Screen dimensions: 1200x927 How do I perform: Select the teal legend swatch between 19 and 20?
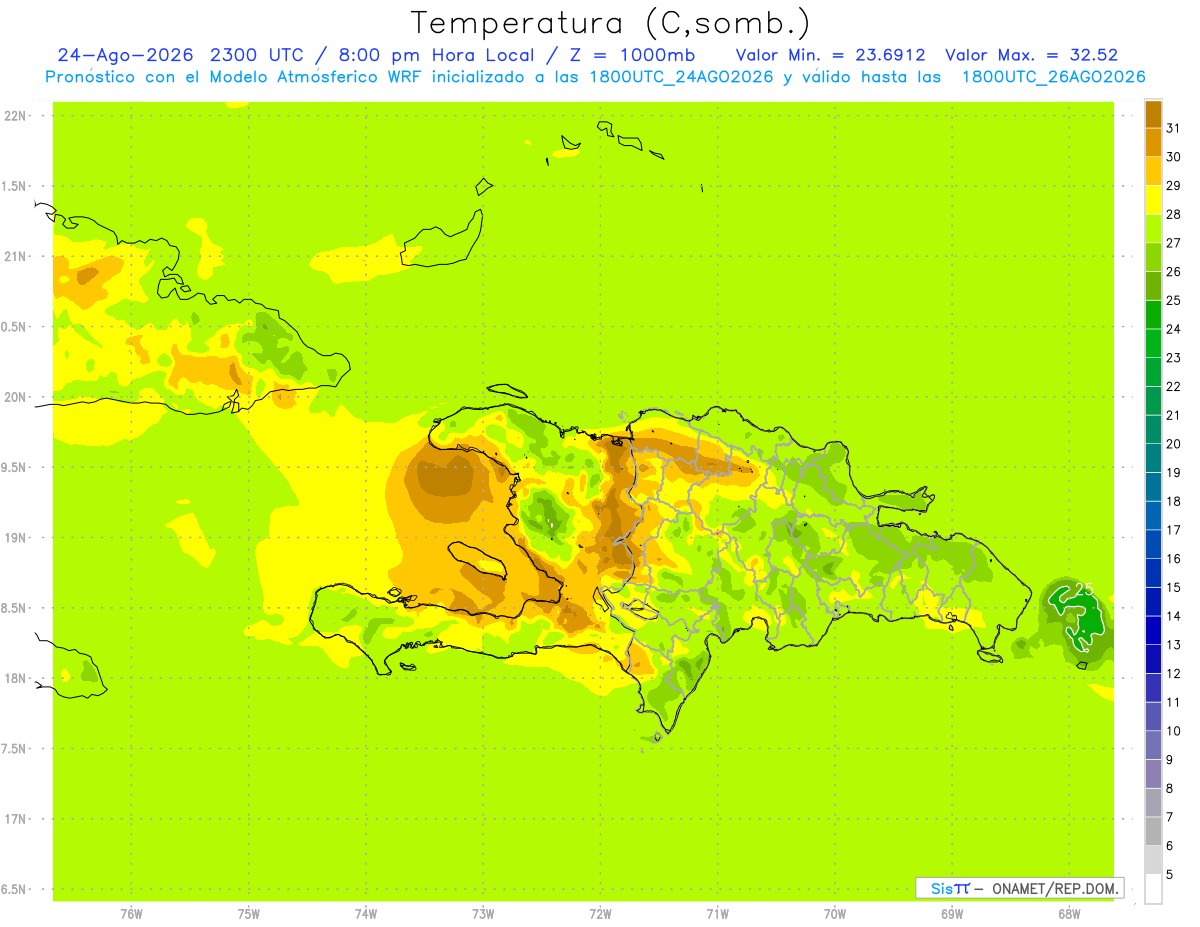pos(1153,458)
